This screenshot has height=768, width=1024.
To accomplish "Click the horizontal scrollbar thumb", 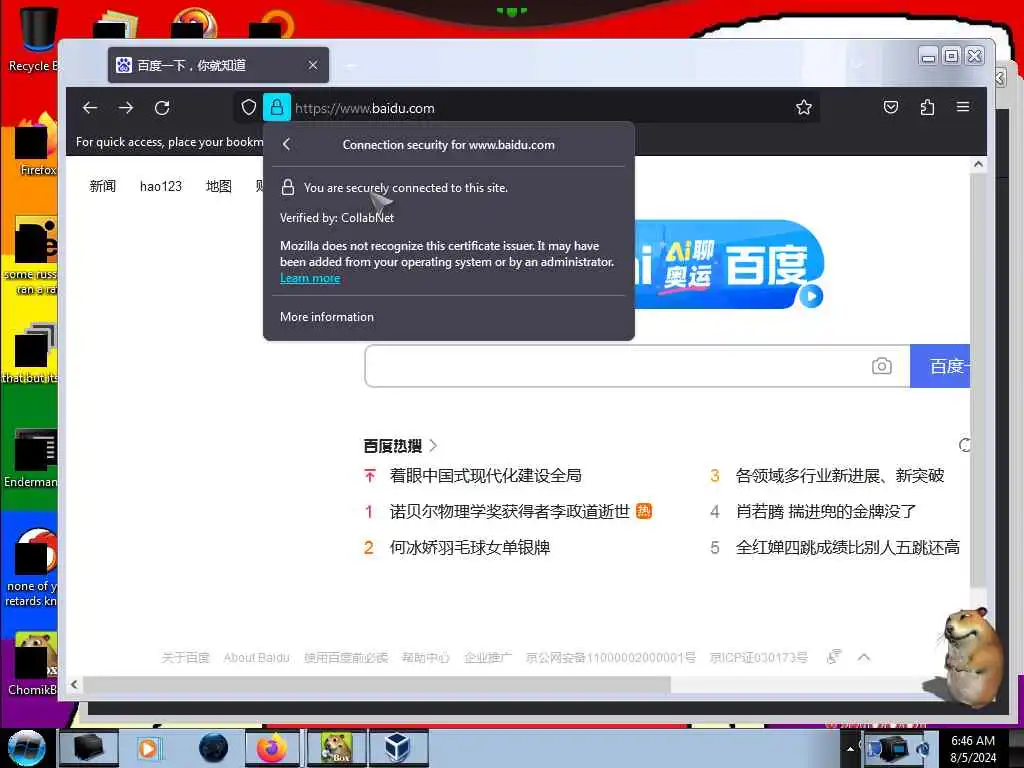I will 377,684.
